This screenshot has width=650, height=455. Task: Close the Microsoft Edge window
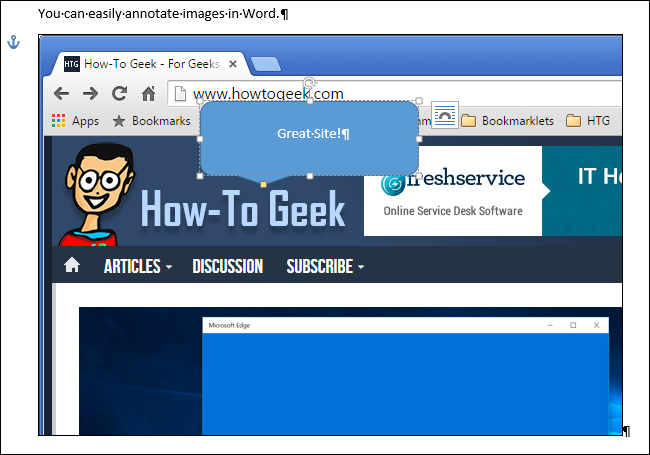click(596, 325)
